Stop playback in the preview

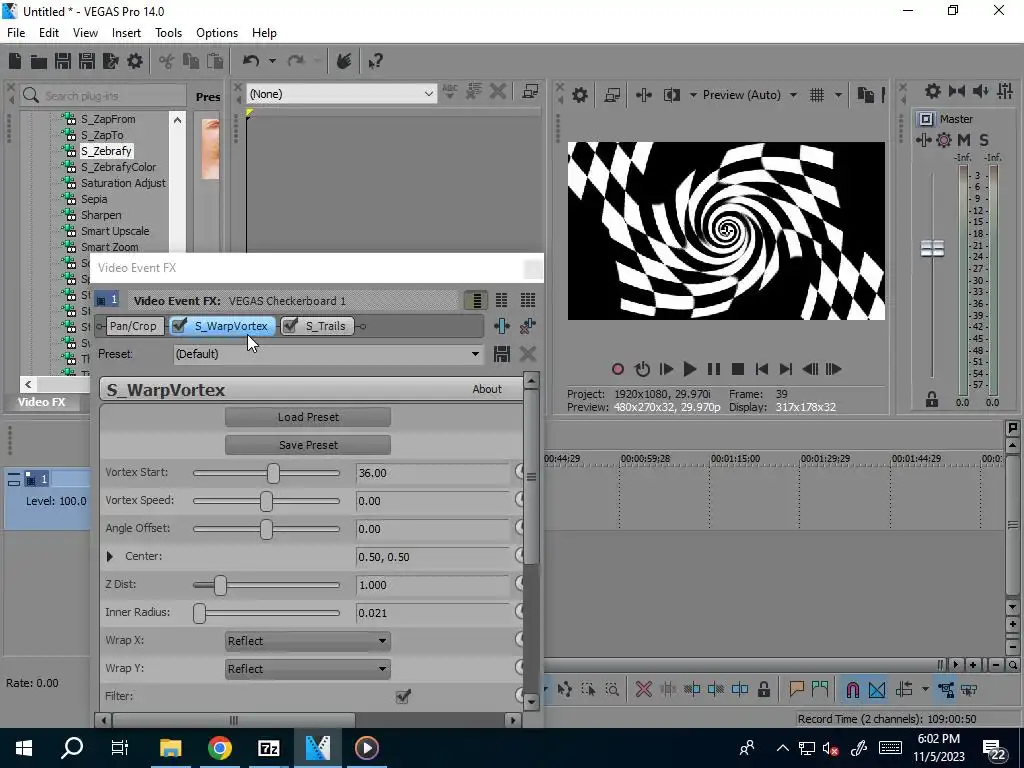coord(738,369)
